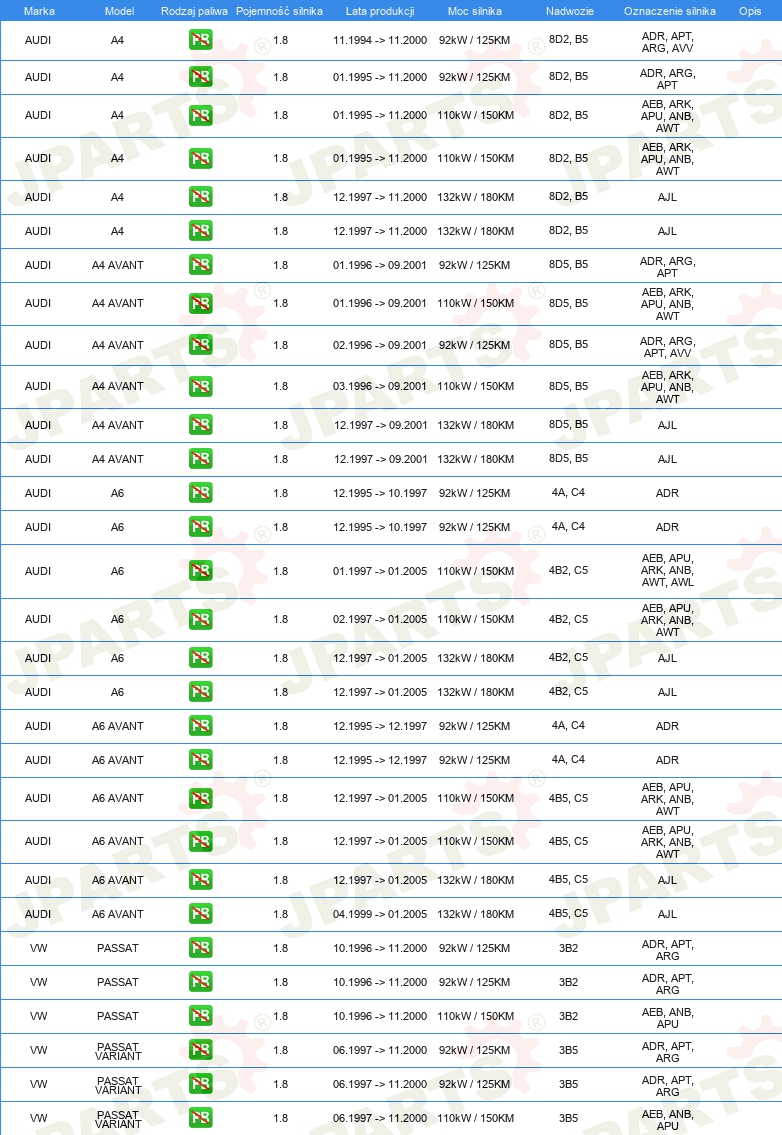The width and height of the screenshot is (782, 1135).
Task: Click the Oznaczenie silnika column header
Action: pos(670,11)
